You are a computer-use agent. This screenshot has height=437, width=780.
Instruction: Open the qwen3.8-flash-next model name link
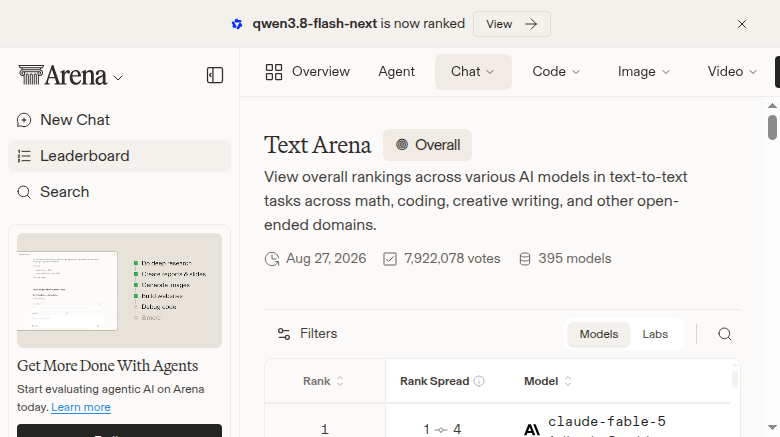314,24
